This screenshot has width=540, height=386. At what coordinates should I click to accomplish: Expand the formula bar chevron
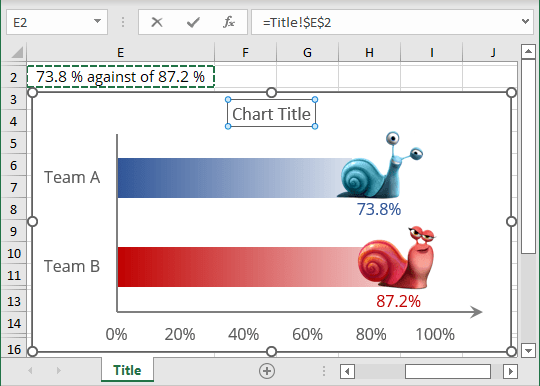(526, 21)
